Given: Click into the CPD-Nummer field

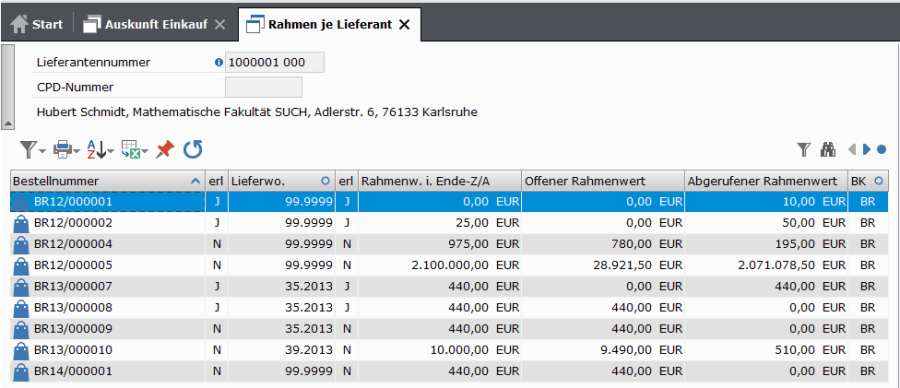Looking at the screenshot, I should pyautogui.click(x=263, y=87).
